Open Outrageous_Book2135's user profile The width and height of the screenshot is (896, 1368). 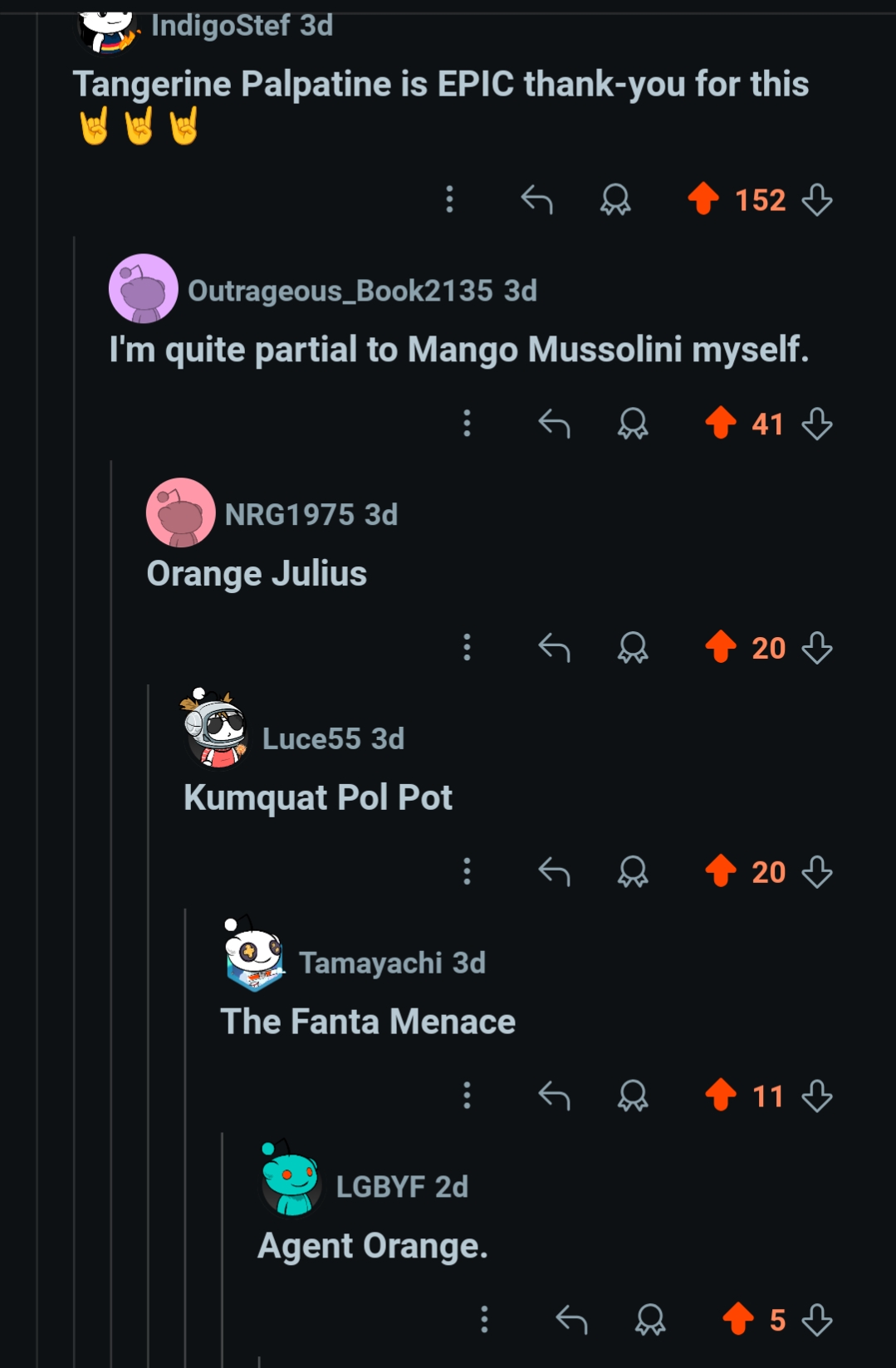point(340,291)
